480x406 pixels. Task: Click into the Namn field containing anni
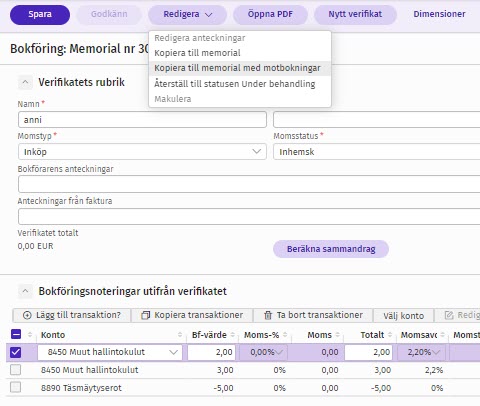click(142, 120)
